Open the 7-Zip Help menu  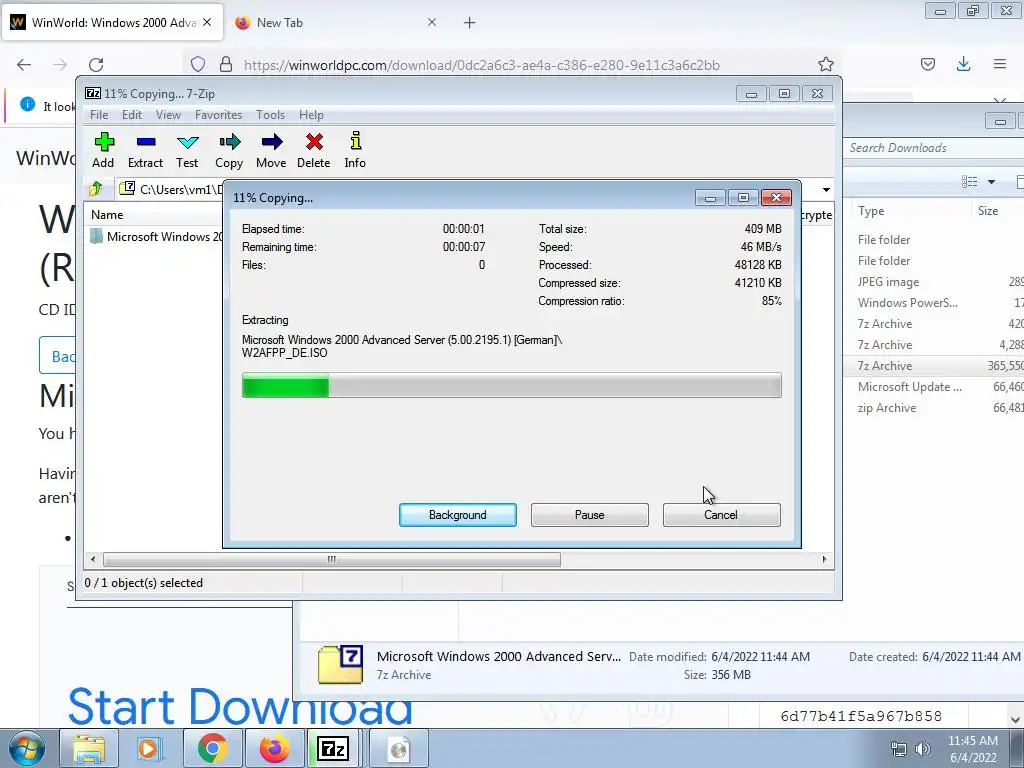[312, 115]
